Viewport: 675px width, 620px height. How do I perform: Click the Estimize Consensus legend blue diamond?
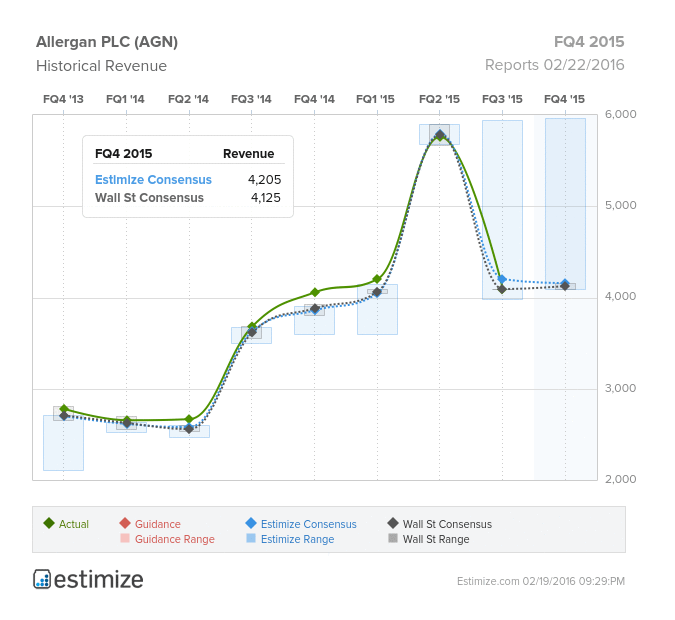click(251, 523)
